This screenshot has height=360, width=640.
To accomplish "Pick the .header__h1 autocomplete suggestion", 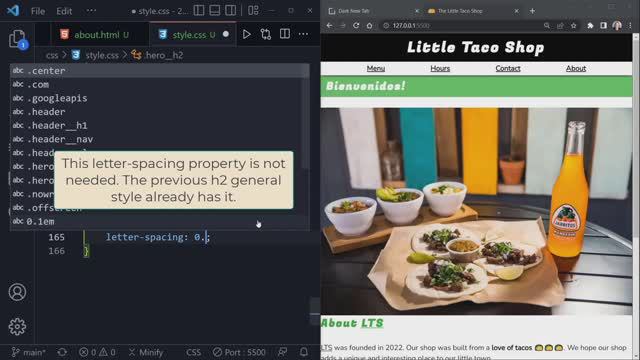I will pyautogui.click(x=159, y=125).
